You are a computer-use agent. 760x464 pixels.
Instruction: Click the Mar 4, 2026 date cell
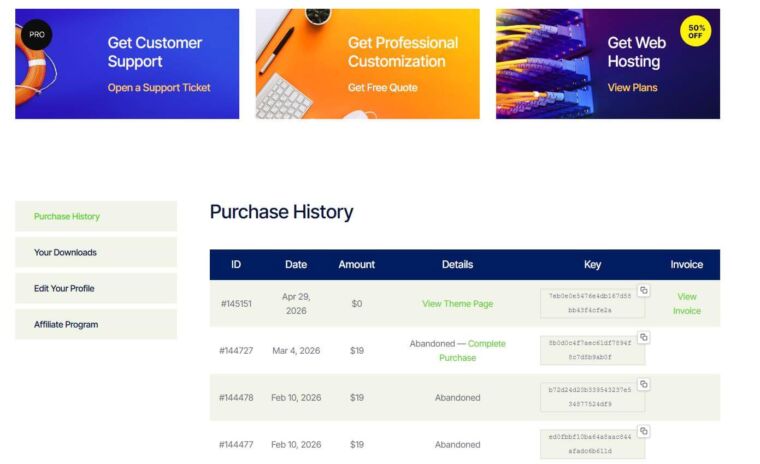click(296, 351)
